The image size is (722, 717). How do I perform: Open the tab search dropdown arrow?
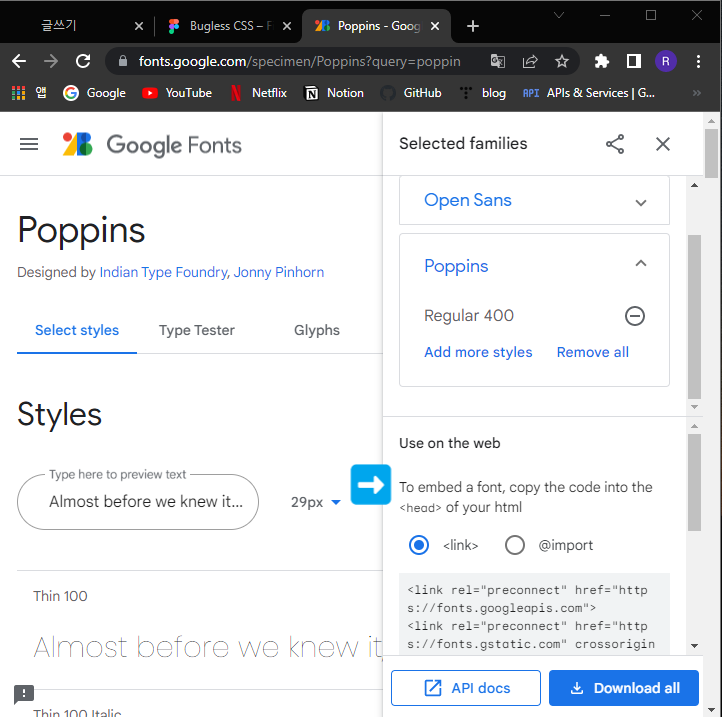tap(559, 15)
